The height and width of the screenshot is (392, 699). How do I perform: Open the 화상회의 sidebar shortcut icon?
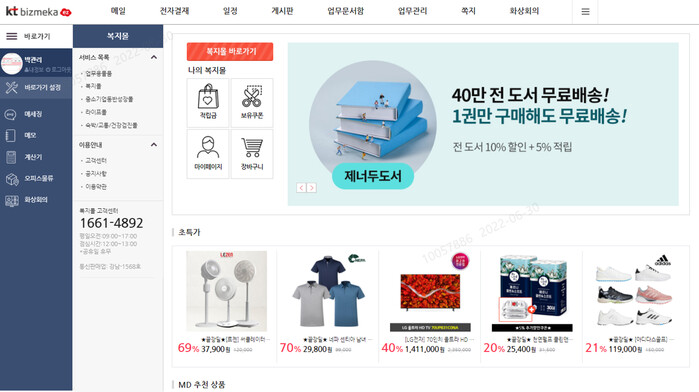click(x=12, y=200)
